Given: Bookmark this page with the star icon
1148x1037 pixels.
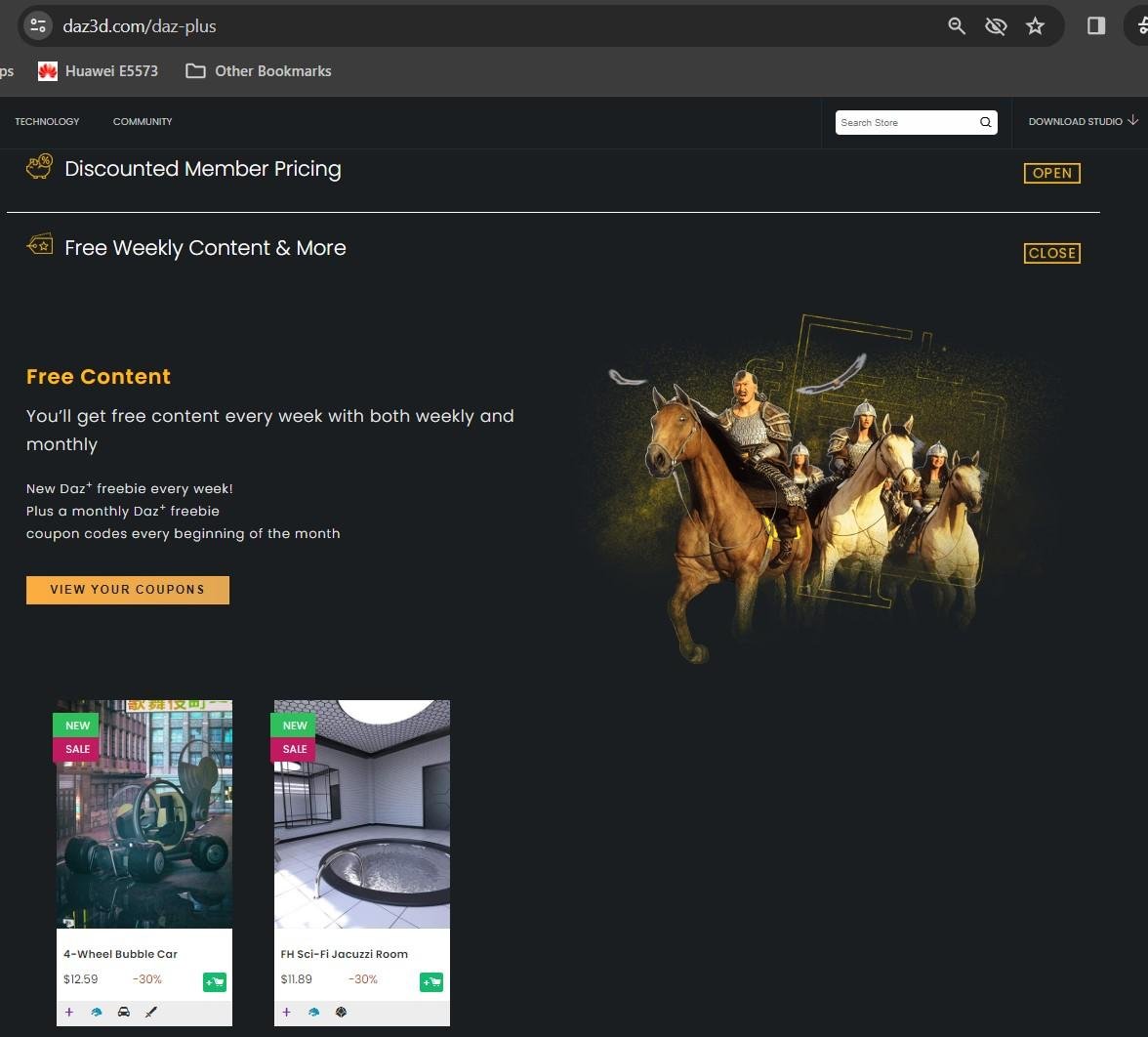Looking at the screenshot, I should (1035, 26).
